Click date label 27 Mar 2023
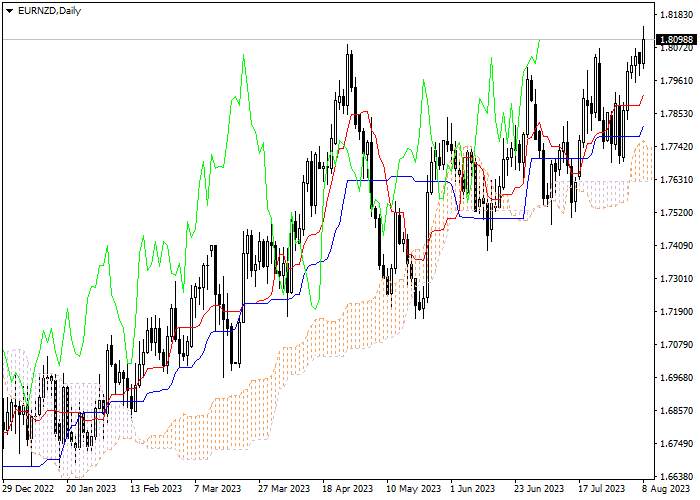The height and width of the screenshot is (500, 700). 284,489
